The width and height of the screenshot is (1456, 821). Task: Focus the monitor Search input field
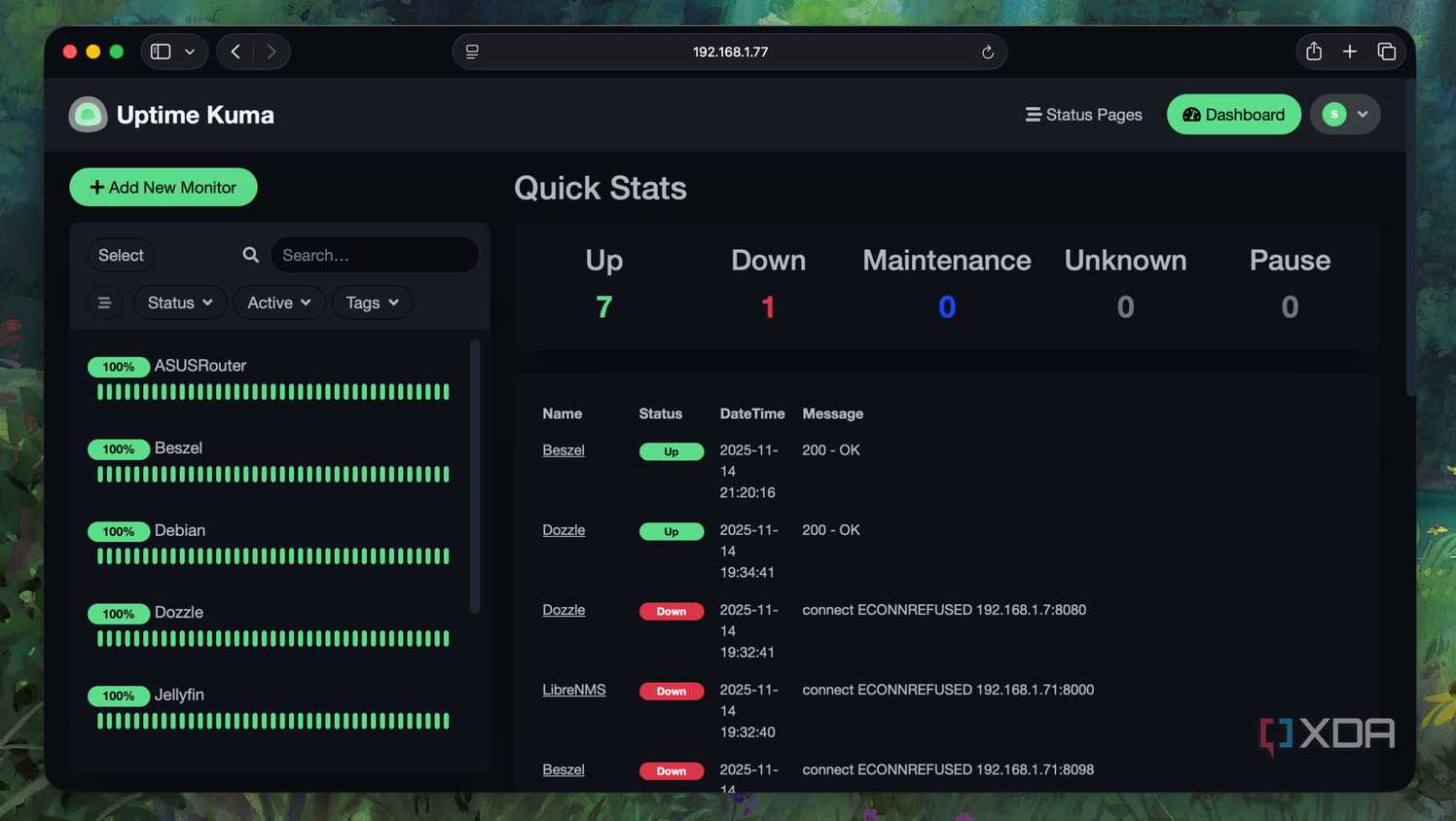(x=375, y=255)
